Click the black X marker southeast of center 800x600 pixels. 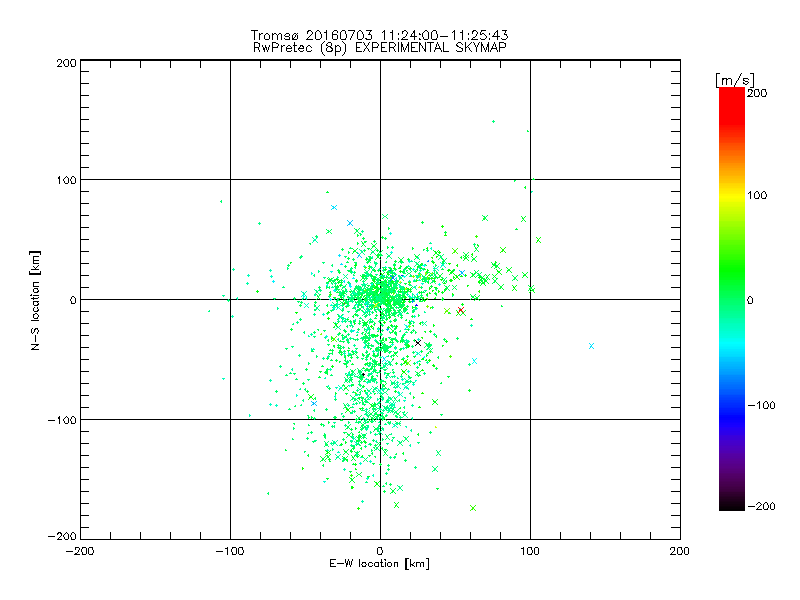click(418, 343)
